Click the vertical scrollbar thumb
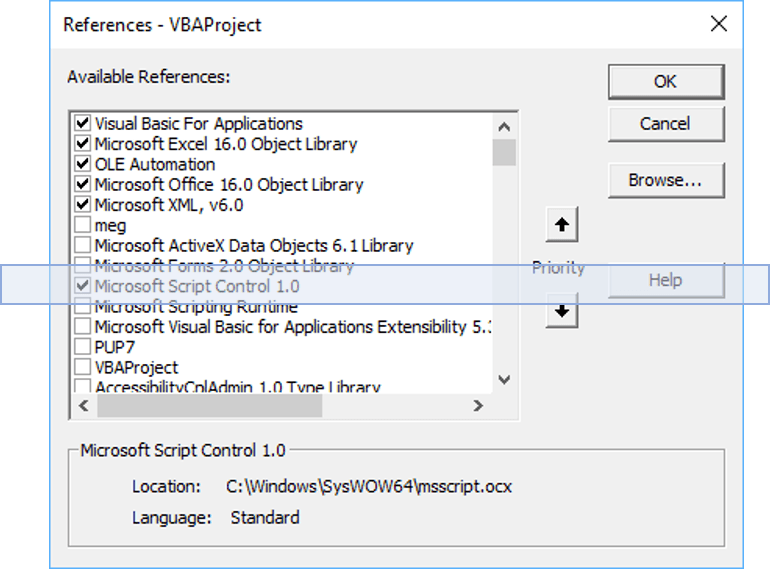The height and width of the screenshot is (569, 770). coord(504,152)
